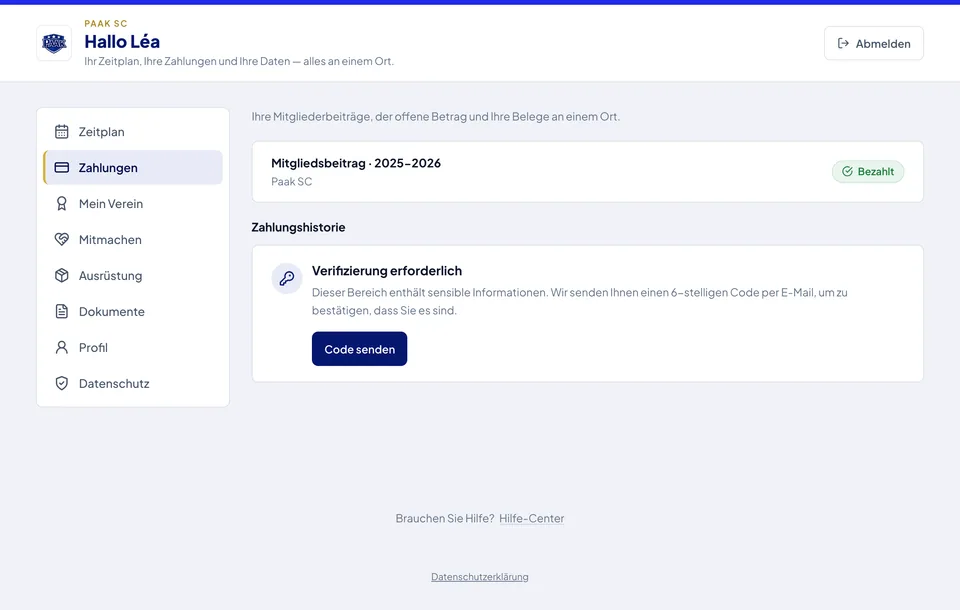Click the award ribbon icon beside Mein Verein
This screenshot has height=610, width=960.
pyautogui.click(x=62, y=203)
